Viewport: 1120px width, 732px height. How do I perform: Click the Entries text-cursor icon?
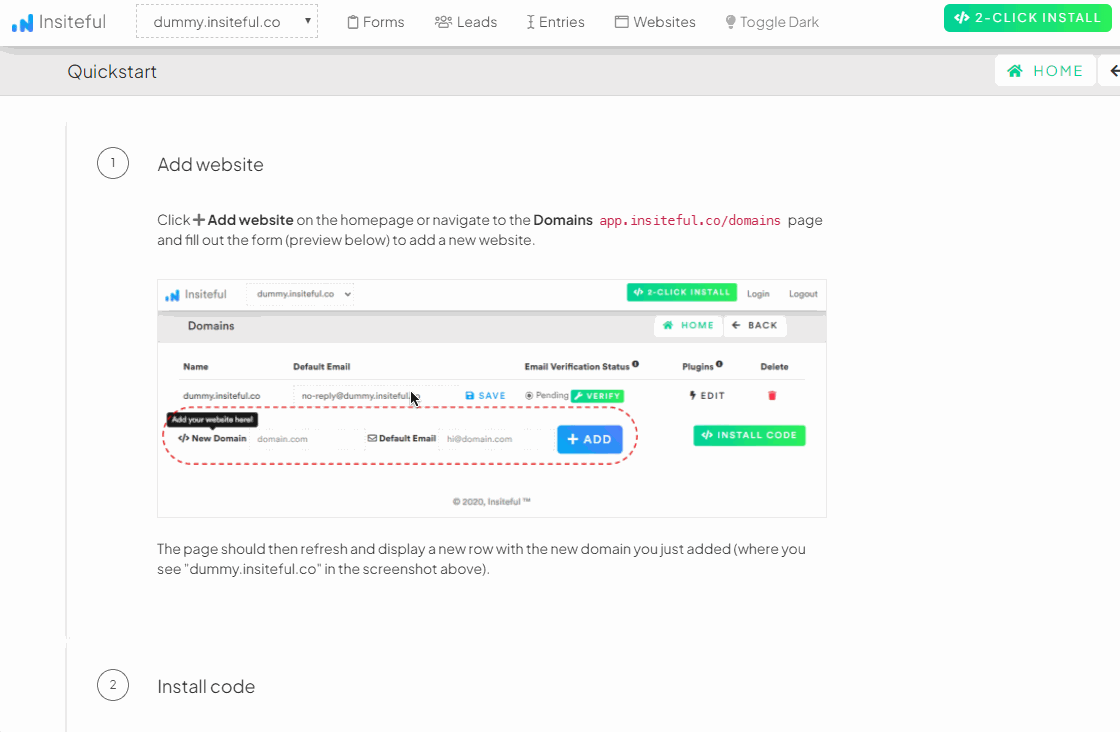[x=531, y=22]
